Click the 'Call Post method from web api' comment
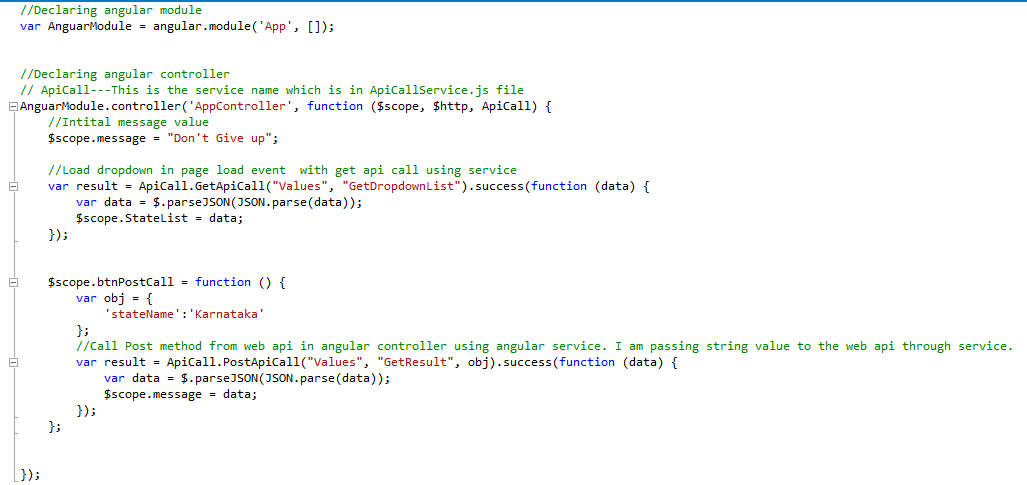1027x485 pixels. tap(544, 346)
